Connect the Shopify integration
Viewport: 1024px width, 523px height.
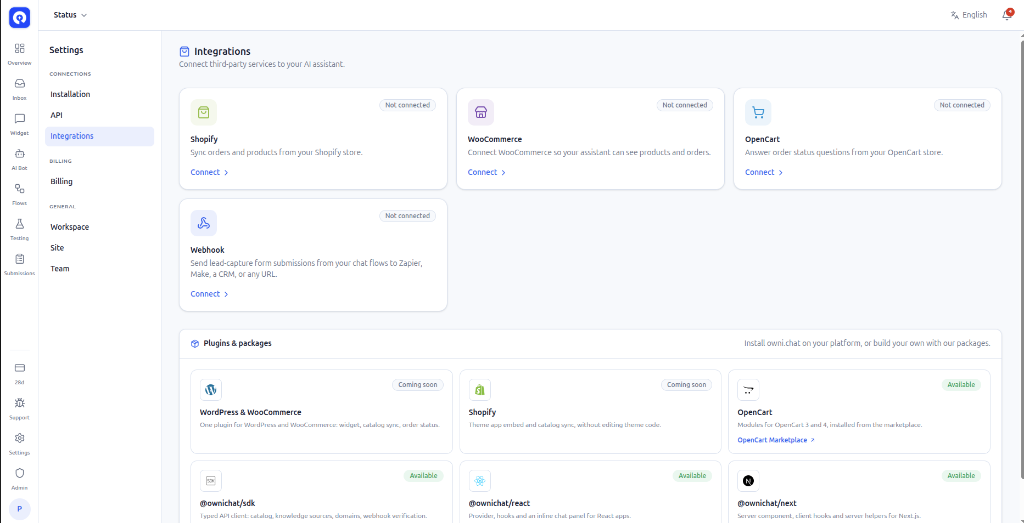click(210, 172)
